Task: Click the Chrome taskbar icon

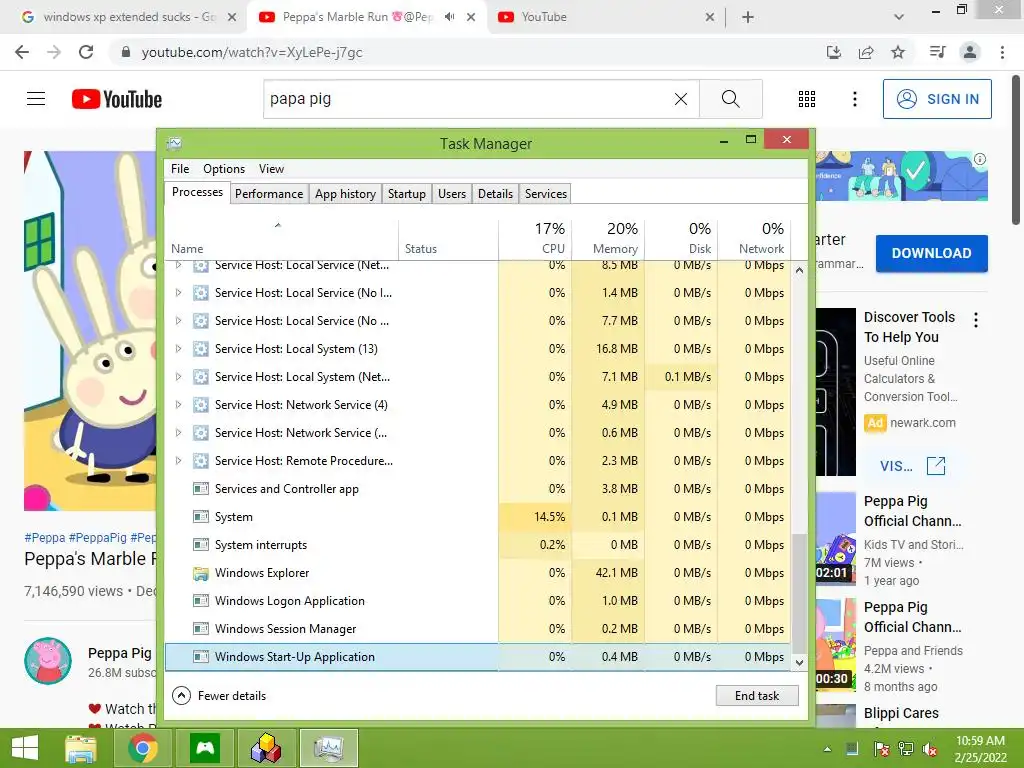Action: click(x=143, y=748)
